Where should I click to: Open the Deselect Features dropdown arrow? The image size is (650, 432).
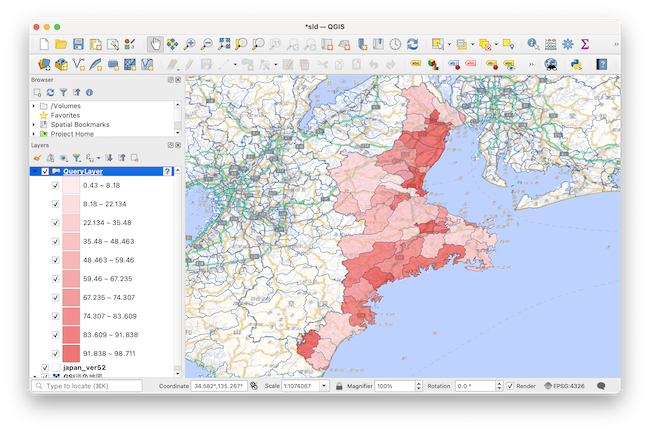pos(496,44)
